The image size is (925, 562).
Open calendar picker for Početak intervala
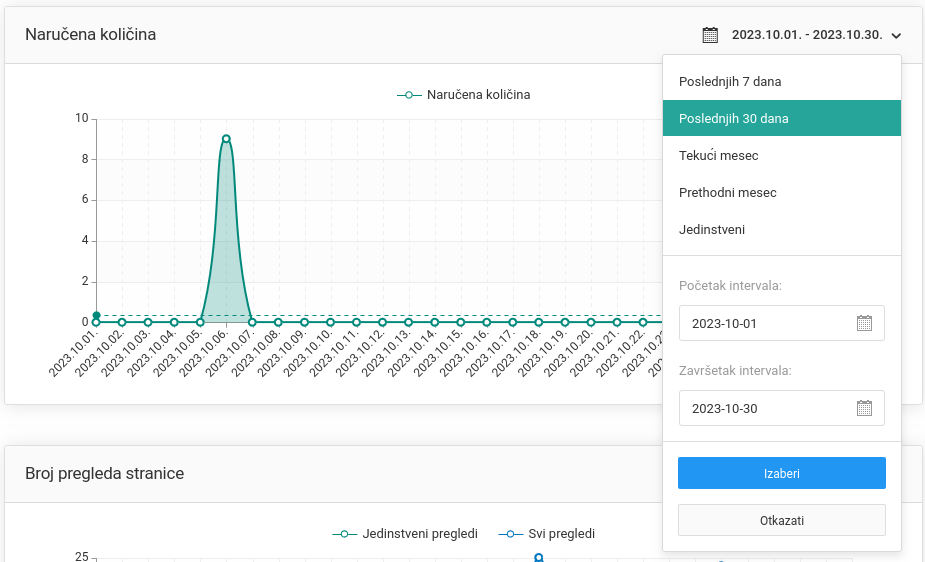[x=864, y=323]
